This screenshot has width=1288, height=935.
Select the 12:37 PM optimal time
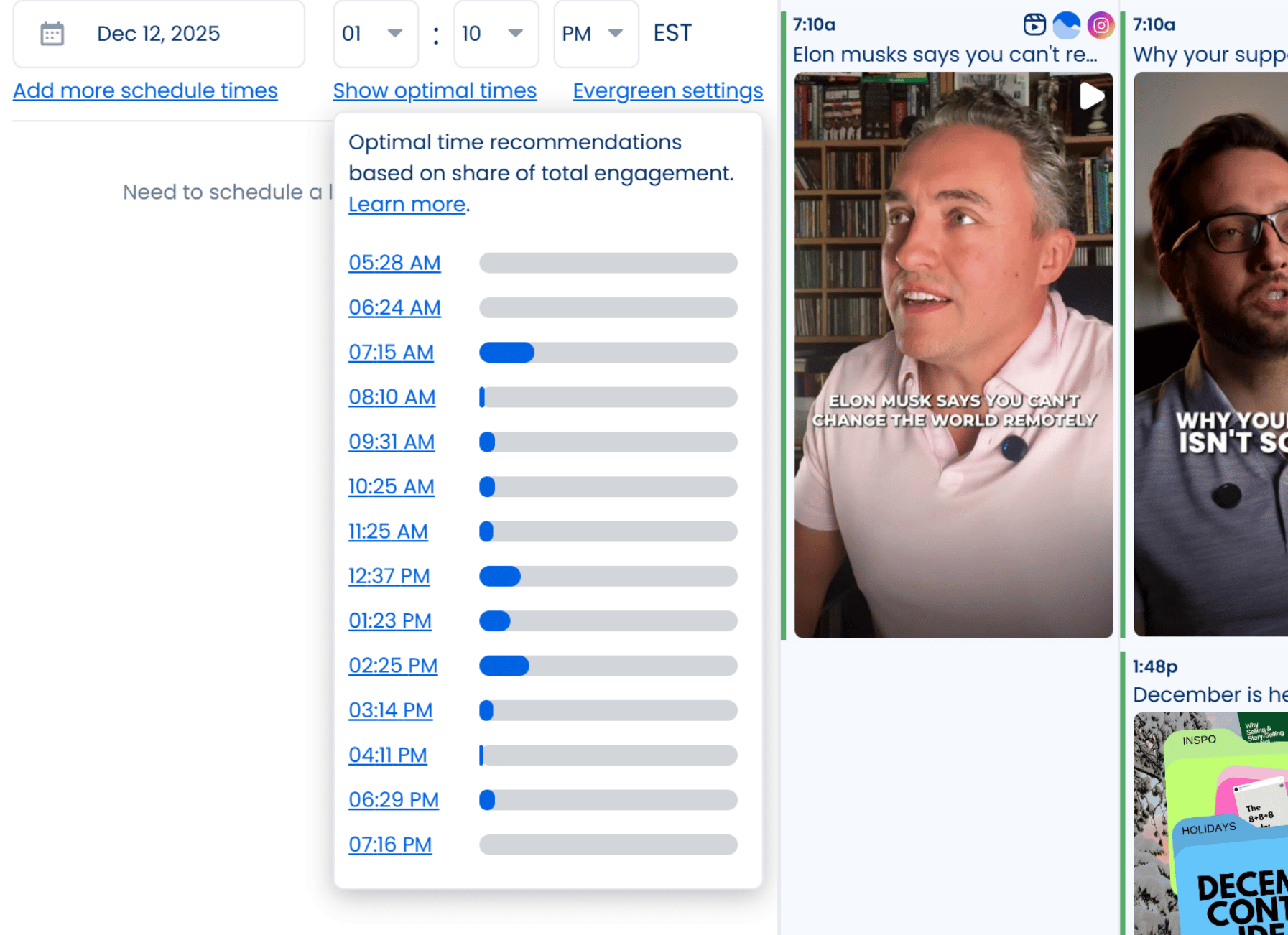[x=389, y=576]
